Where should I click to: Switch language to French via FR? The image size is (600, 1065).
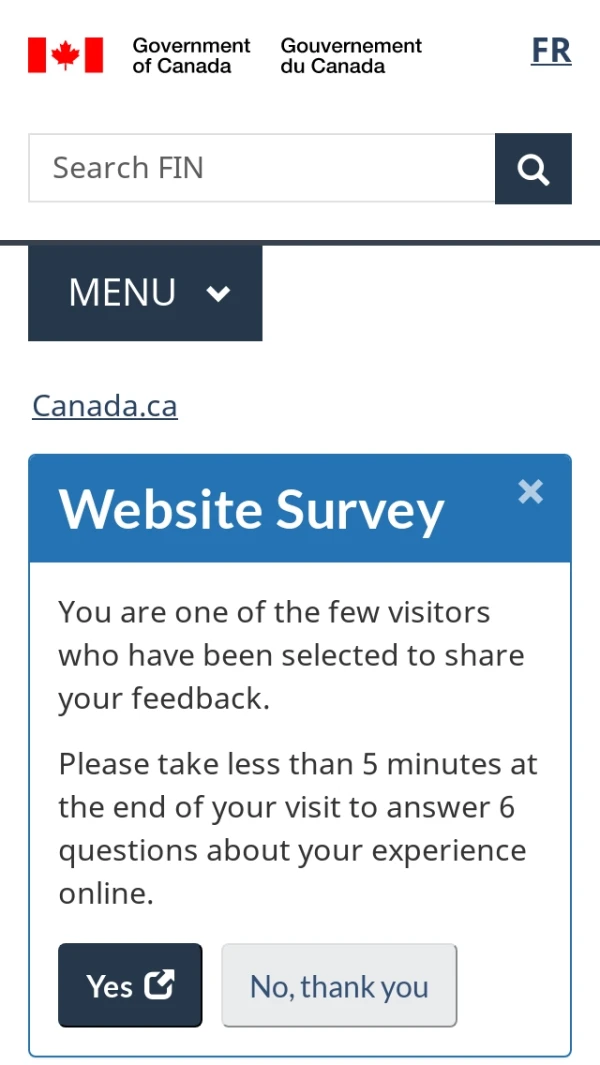coord(551,51)
